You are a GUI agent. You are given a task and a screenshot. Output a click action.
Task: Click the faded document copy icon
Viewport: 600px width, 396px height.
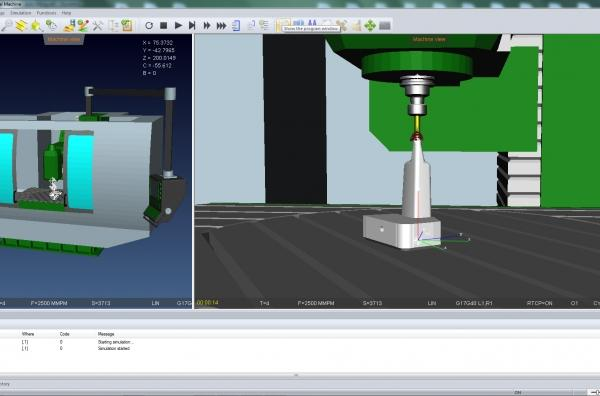tap(251, 26)
